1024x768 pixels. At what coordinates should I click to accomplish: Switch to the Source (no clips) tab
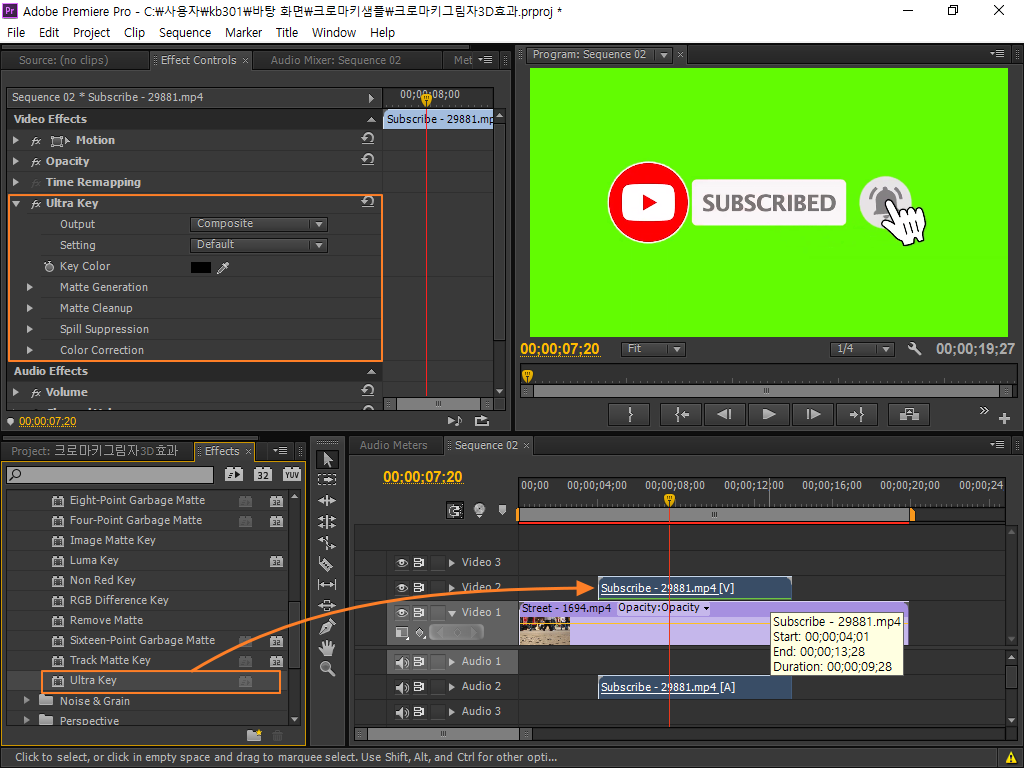[x=63, y=60]
